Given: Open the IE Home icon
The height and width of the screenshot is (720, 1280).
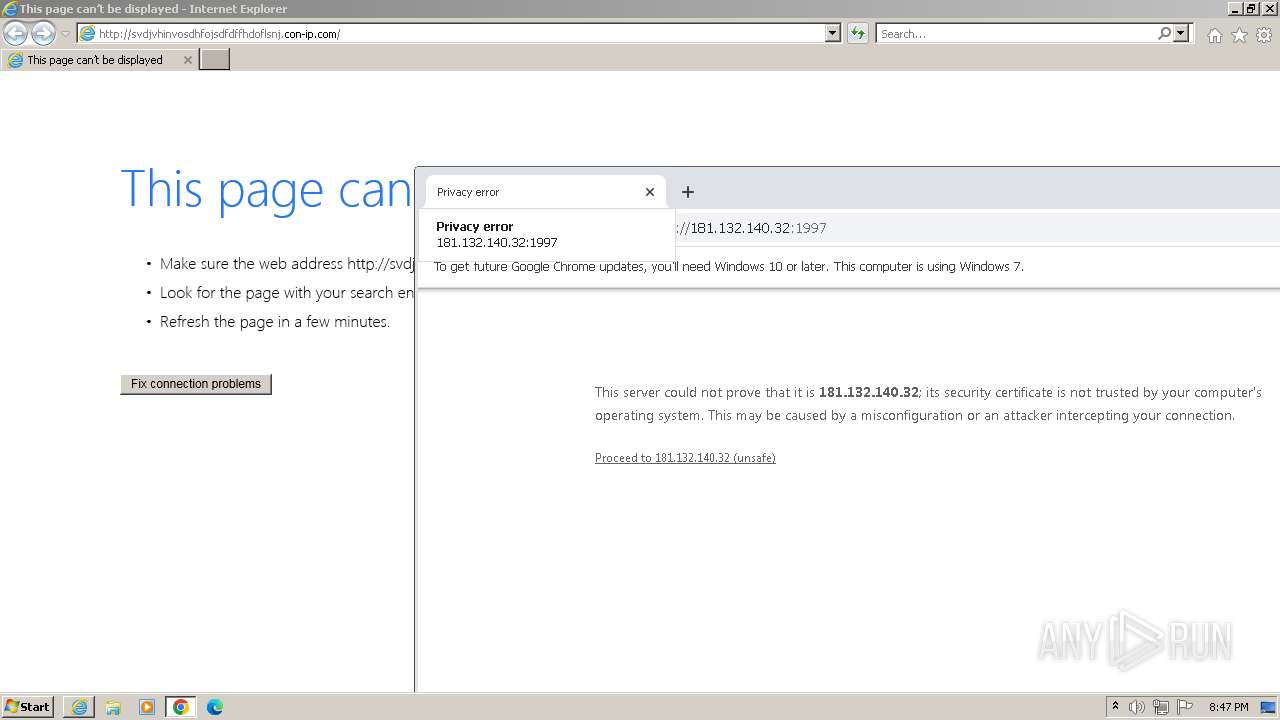Looking at the screenshot, I should tap(1214, 35).
